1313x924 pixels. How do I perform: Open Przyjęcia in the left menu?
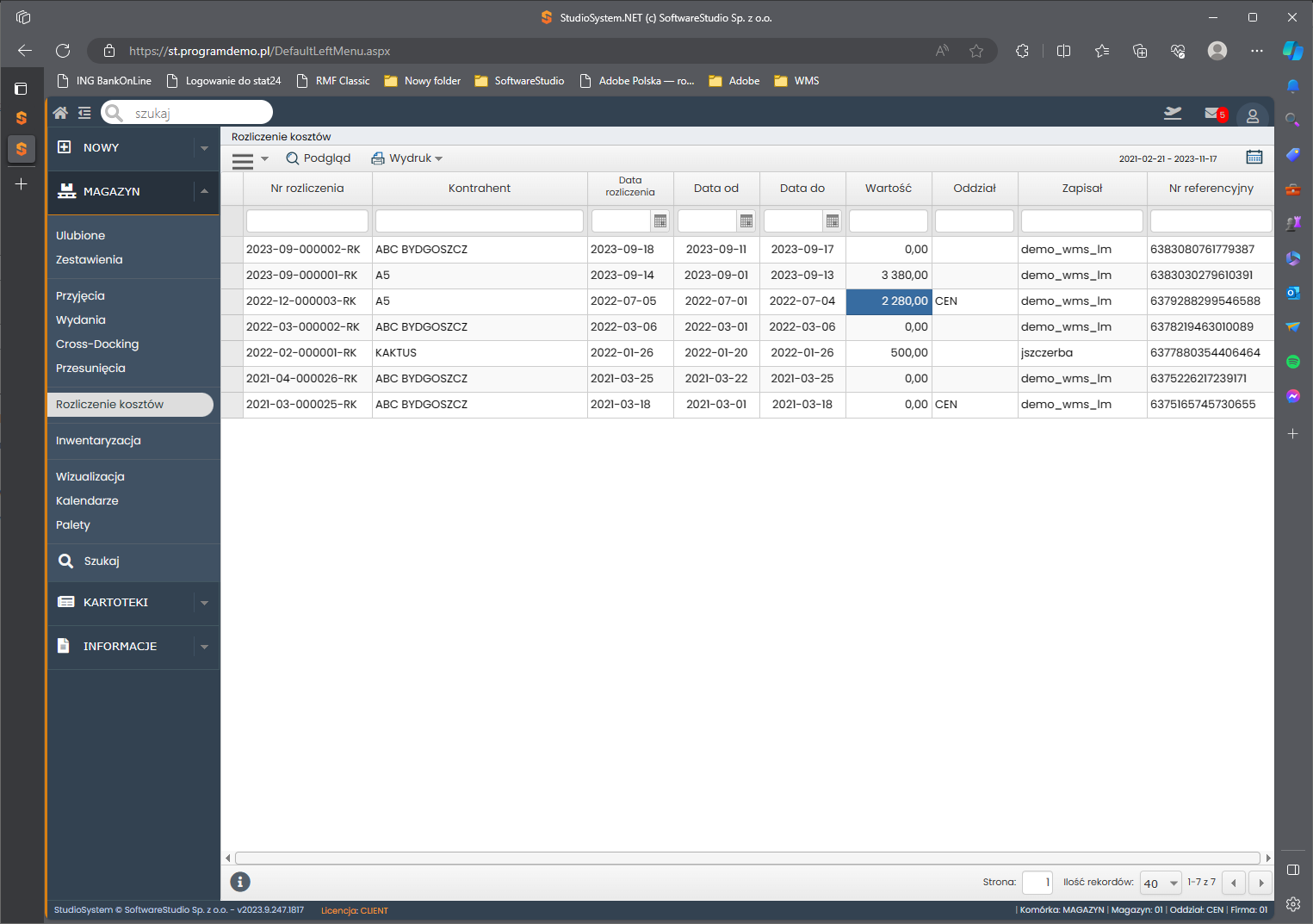point(80,296)
